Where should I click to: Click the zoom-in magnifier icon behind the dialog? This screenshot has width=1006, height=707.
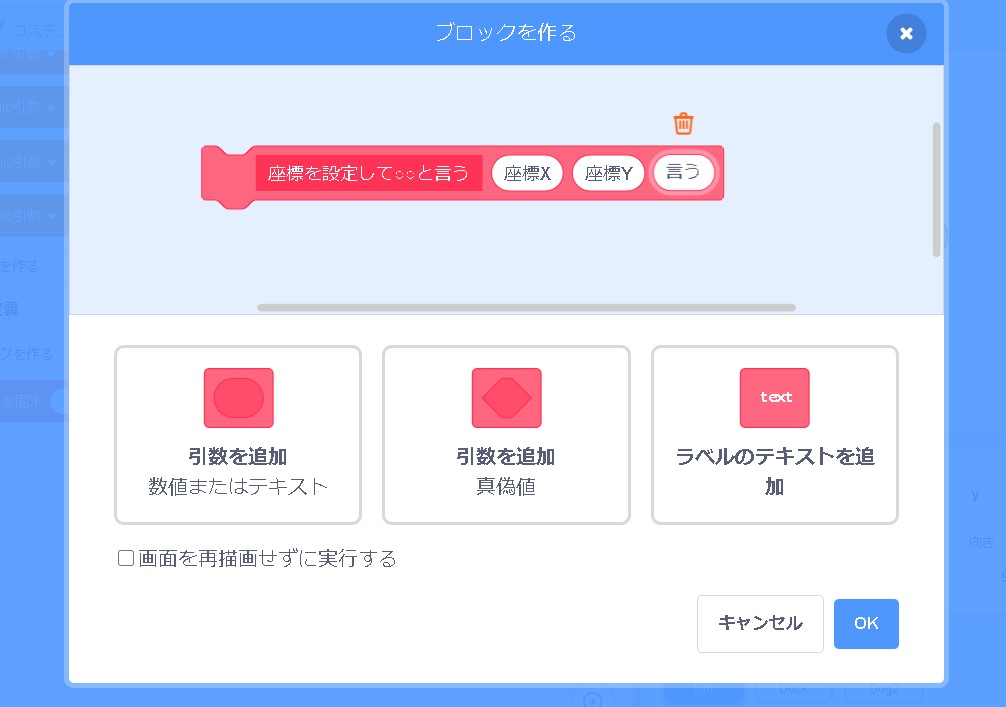tap(592, 699)
